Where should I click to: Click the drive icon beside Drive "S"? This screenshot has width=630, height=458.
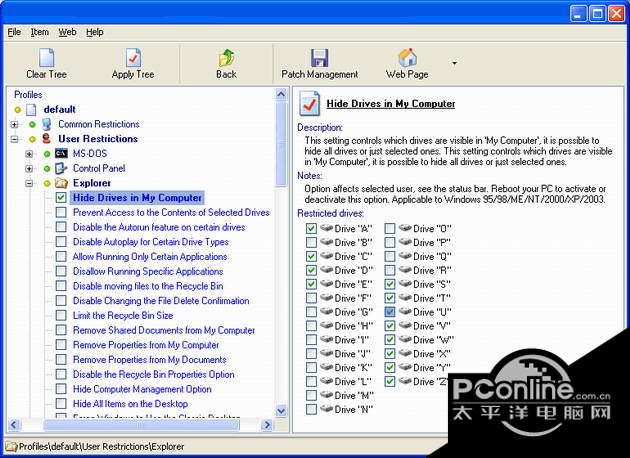405,284
